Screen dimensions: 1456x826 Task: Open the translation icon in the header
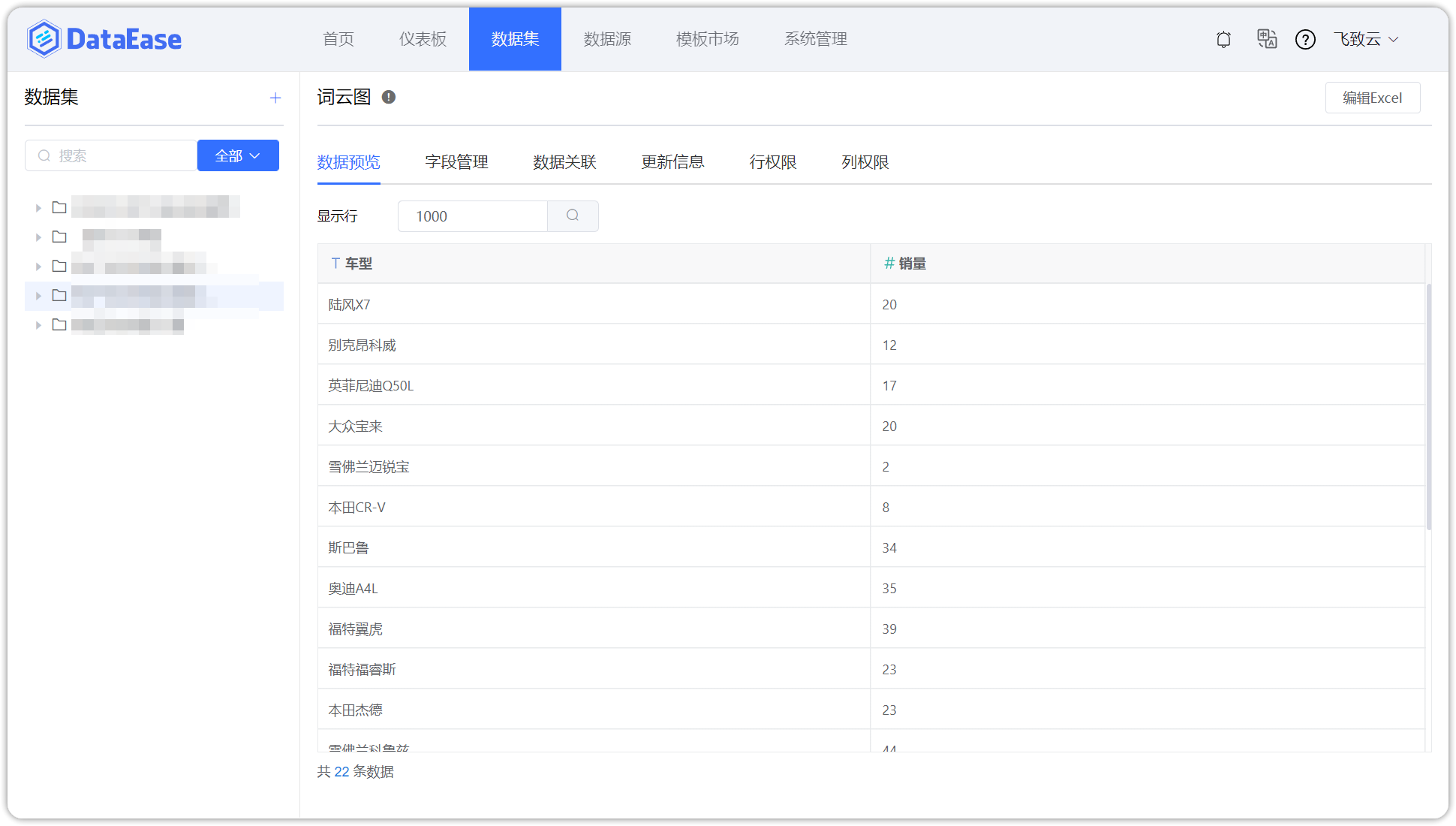click(1267, 39)
